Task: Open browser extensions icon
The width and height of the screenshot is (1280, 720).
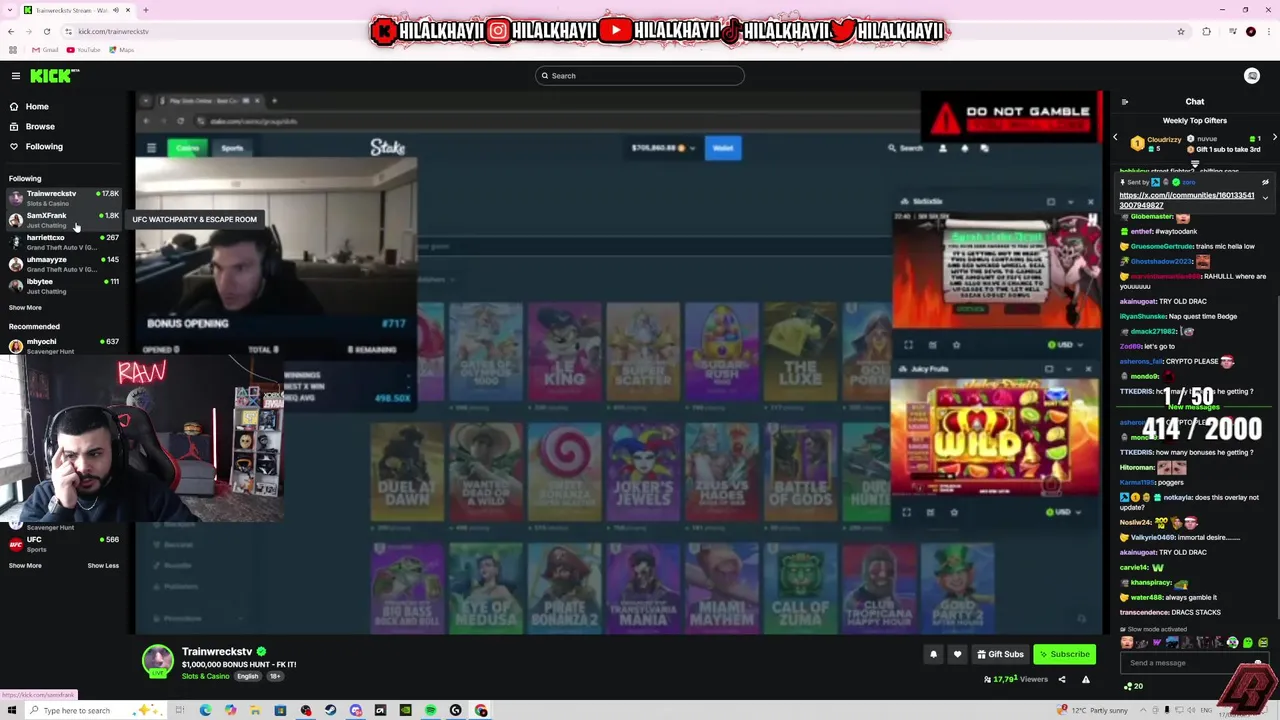Action: click(1206, 31)
